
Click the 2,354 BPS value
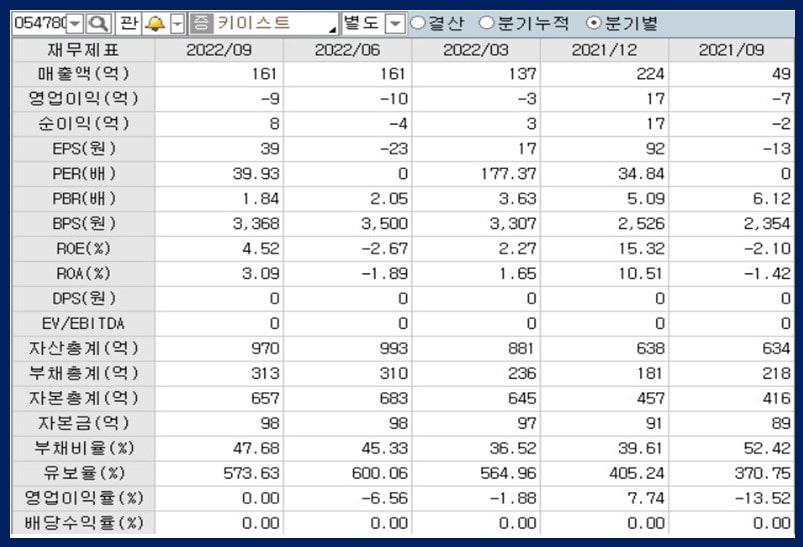767,224
